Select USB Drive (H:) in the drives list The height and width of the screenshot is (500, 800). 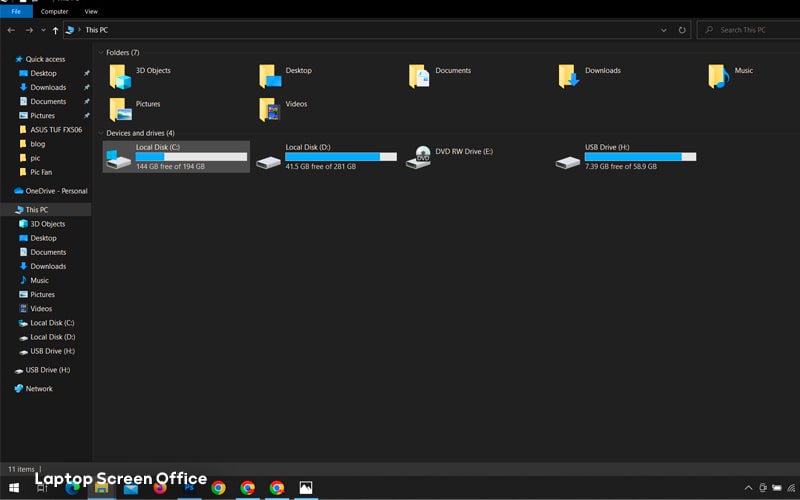tap(626, 156)
